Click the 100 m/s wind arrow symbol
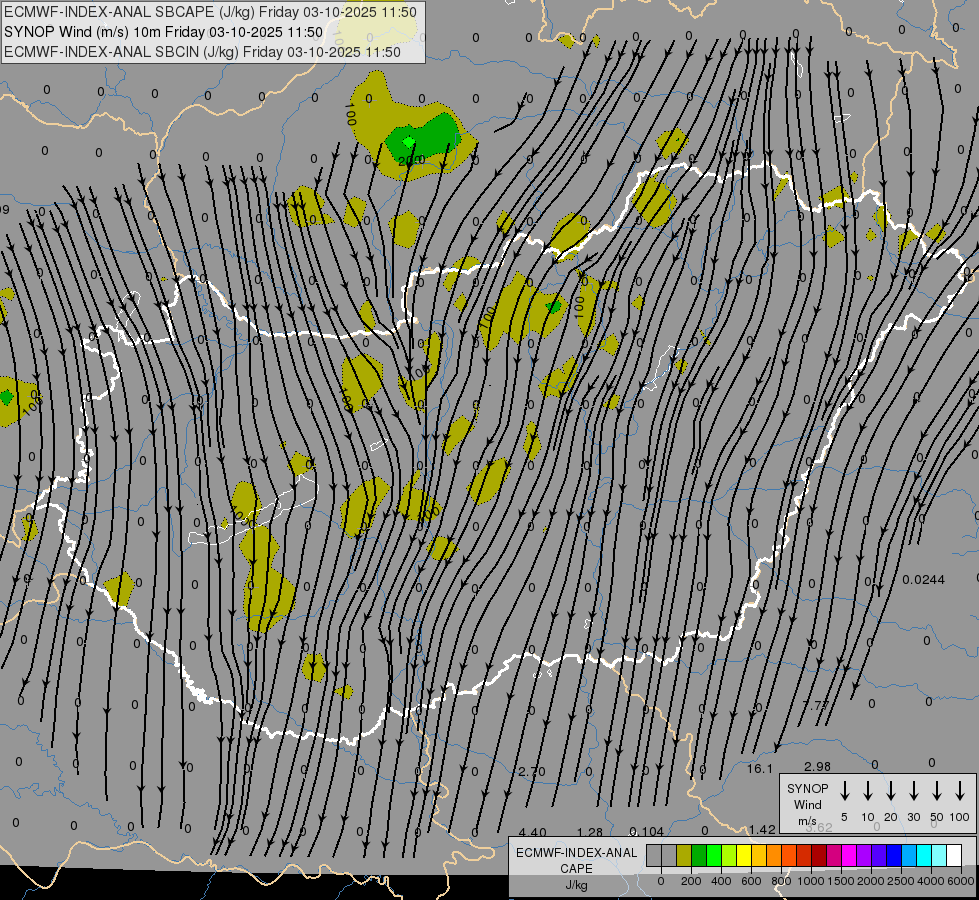The height and width of the screenshot is (900, 979). pos(960,791)
